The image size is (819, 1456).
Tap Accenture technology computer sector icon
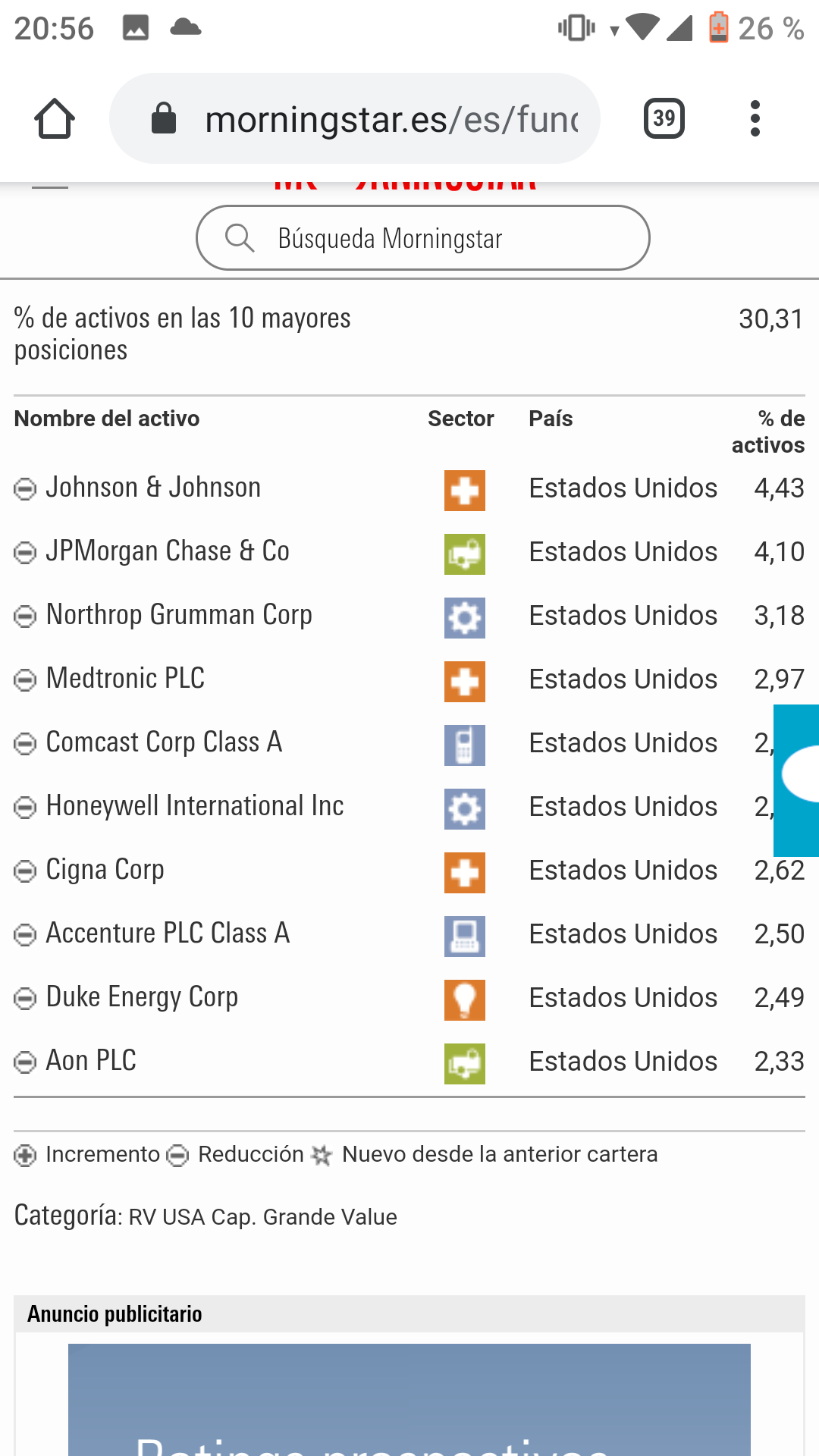pos(464,937)
